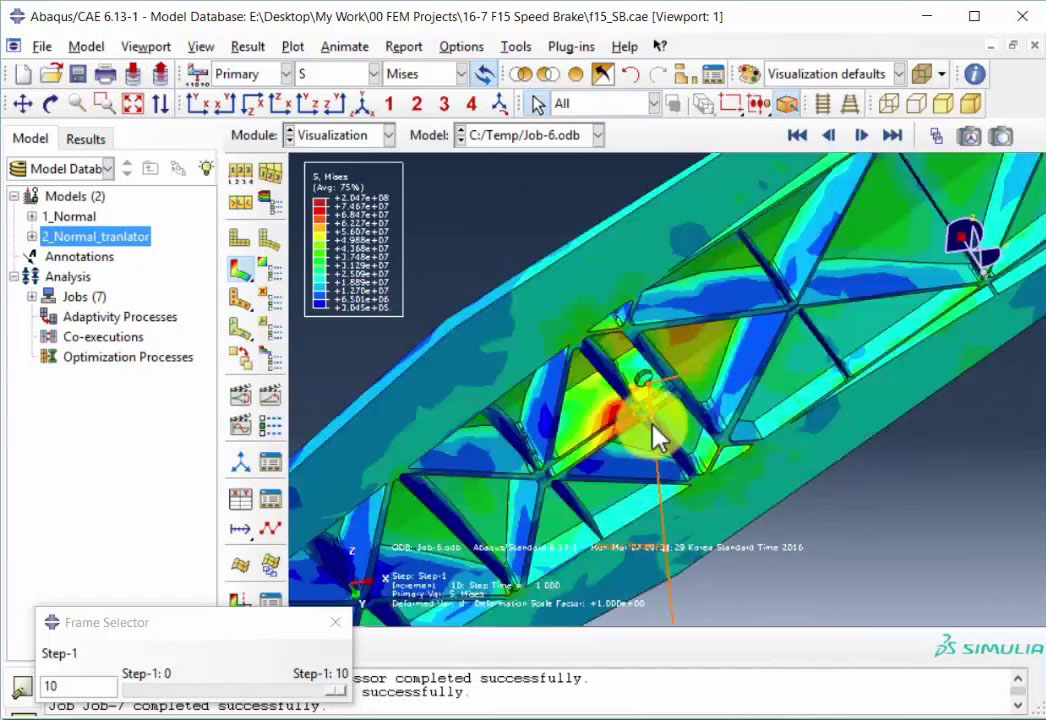
Task: Select the Pan View tool
Action: 23,104
